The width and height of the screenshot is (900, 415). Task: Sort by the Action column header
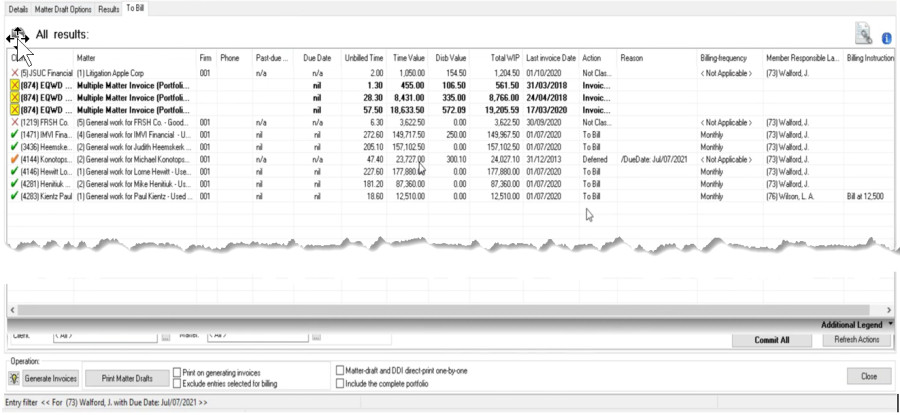tap(598, 58)
